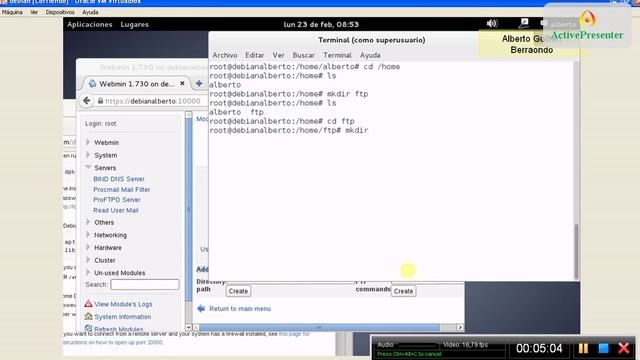Viewport: 640px width, 360px height.
Task: Click the Webmin Search input field
Action: click(x=144, y=284)
